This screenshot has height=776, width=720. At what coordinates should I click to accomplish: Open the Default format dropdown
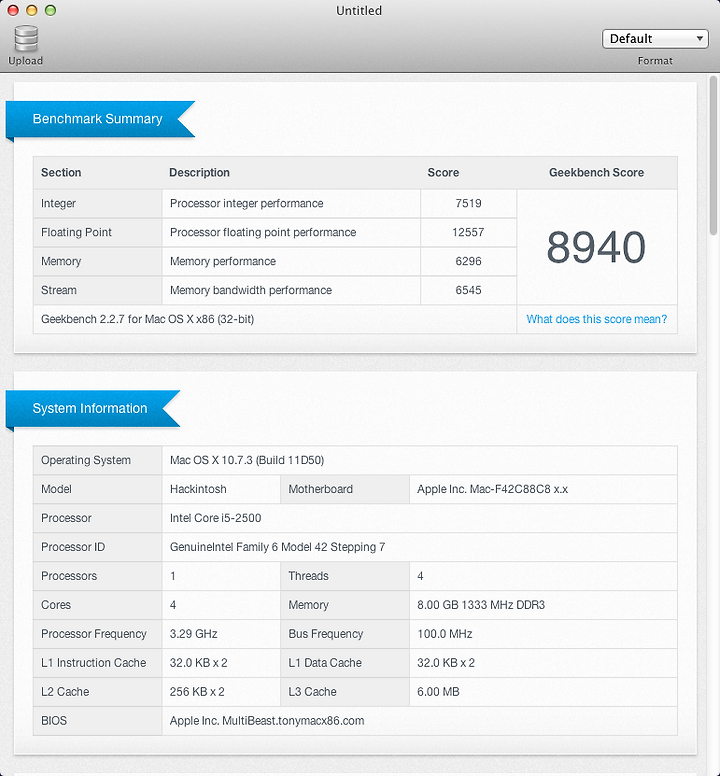coord(655,39)
